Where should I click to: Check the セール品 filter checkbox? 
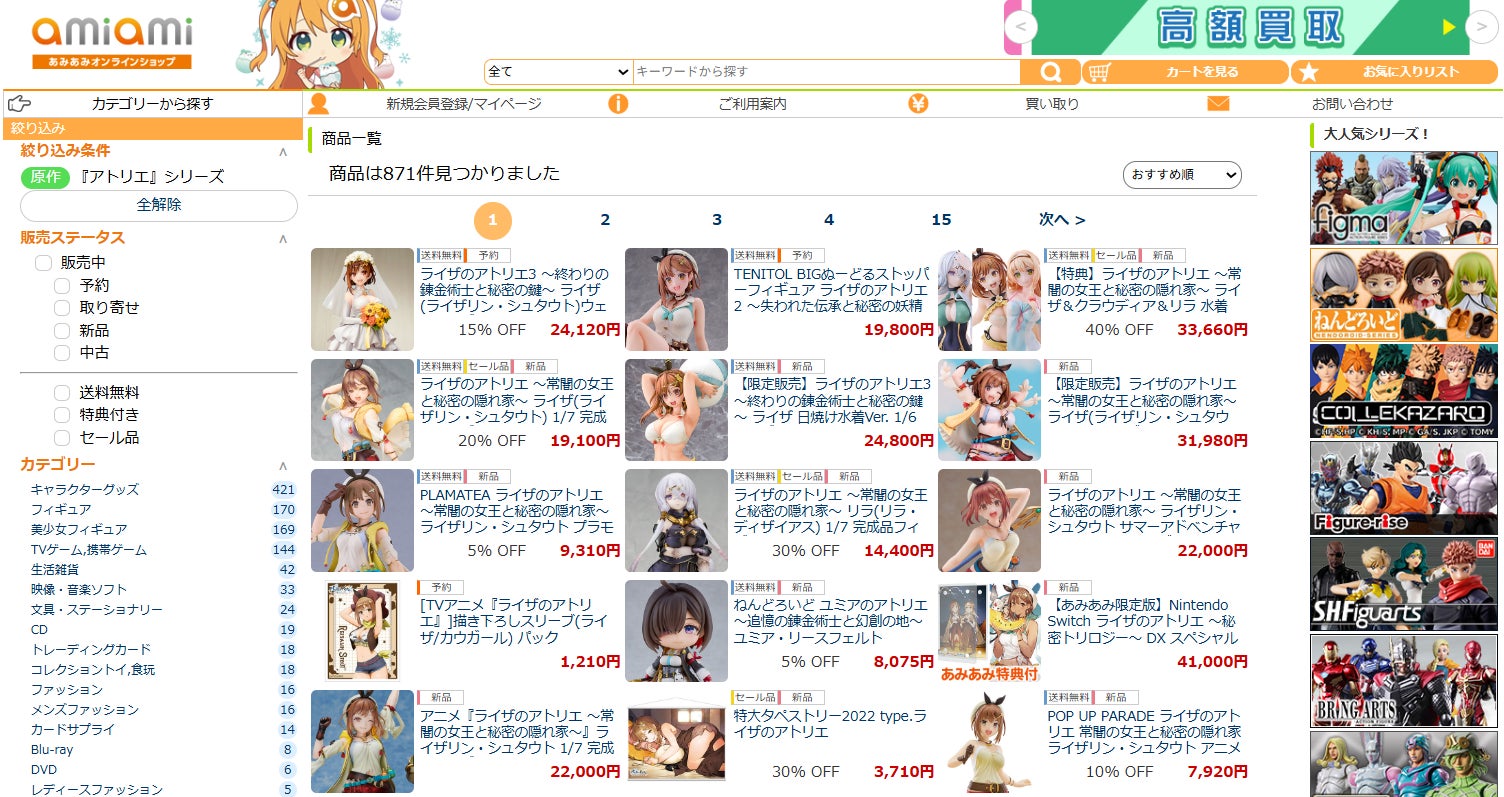point(62,438)
